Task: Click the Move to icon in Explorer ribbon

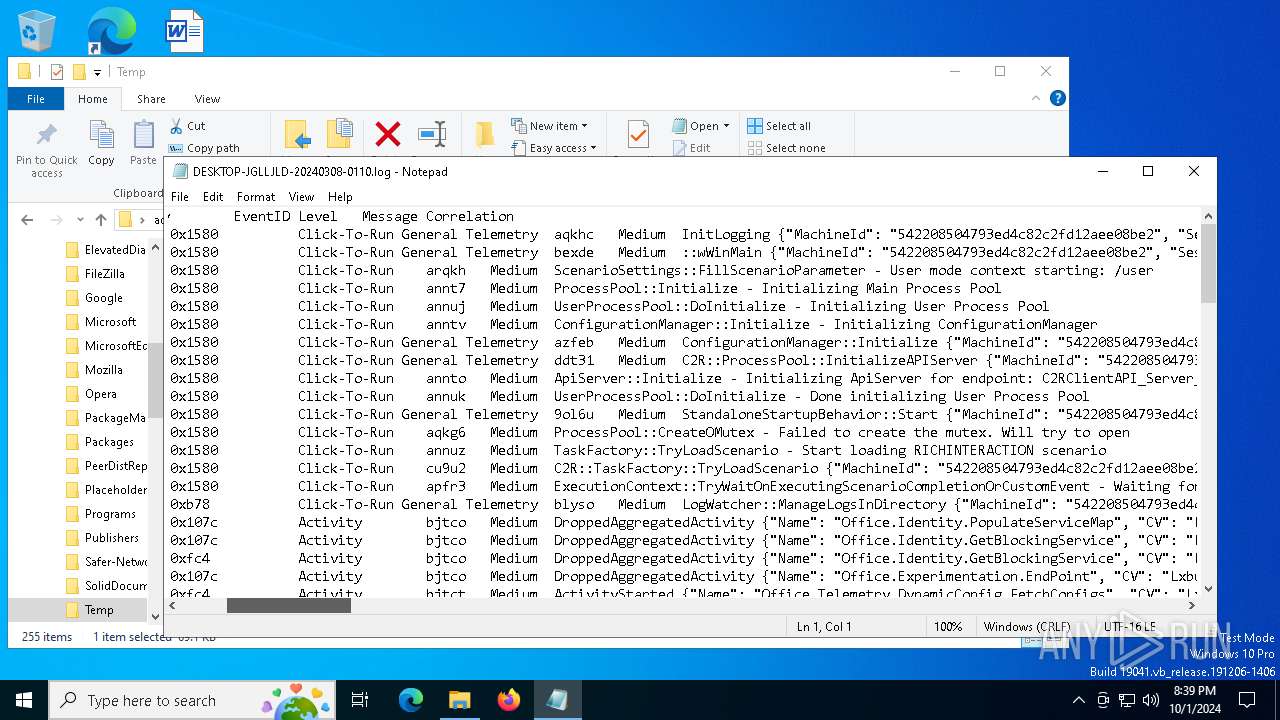Action: 298,134
